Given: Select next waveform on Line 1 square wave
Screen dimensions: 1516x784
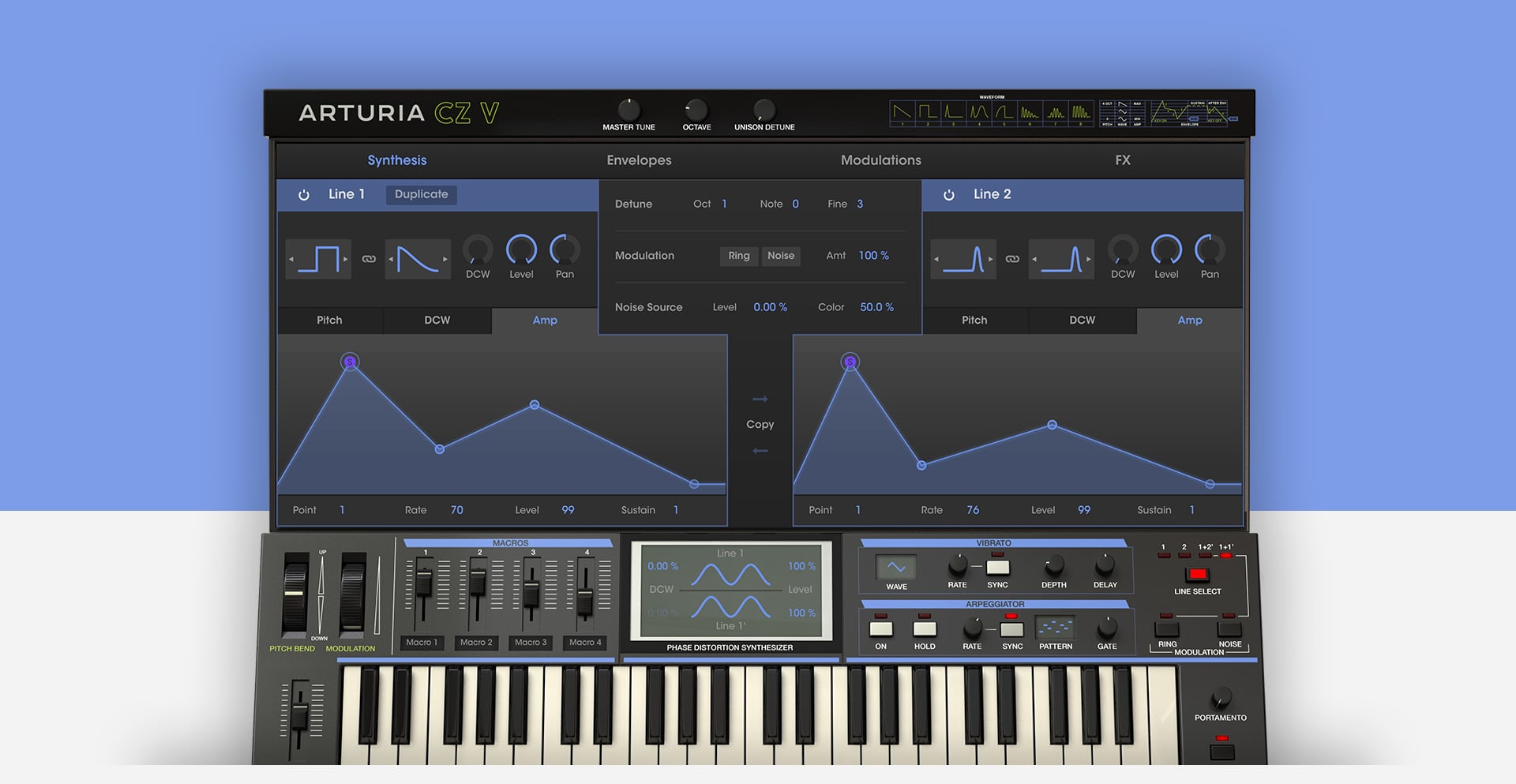Looking at the screenshot, I should click(345, 259).
